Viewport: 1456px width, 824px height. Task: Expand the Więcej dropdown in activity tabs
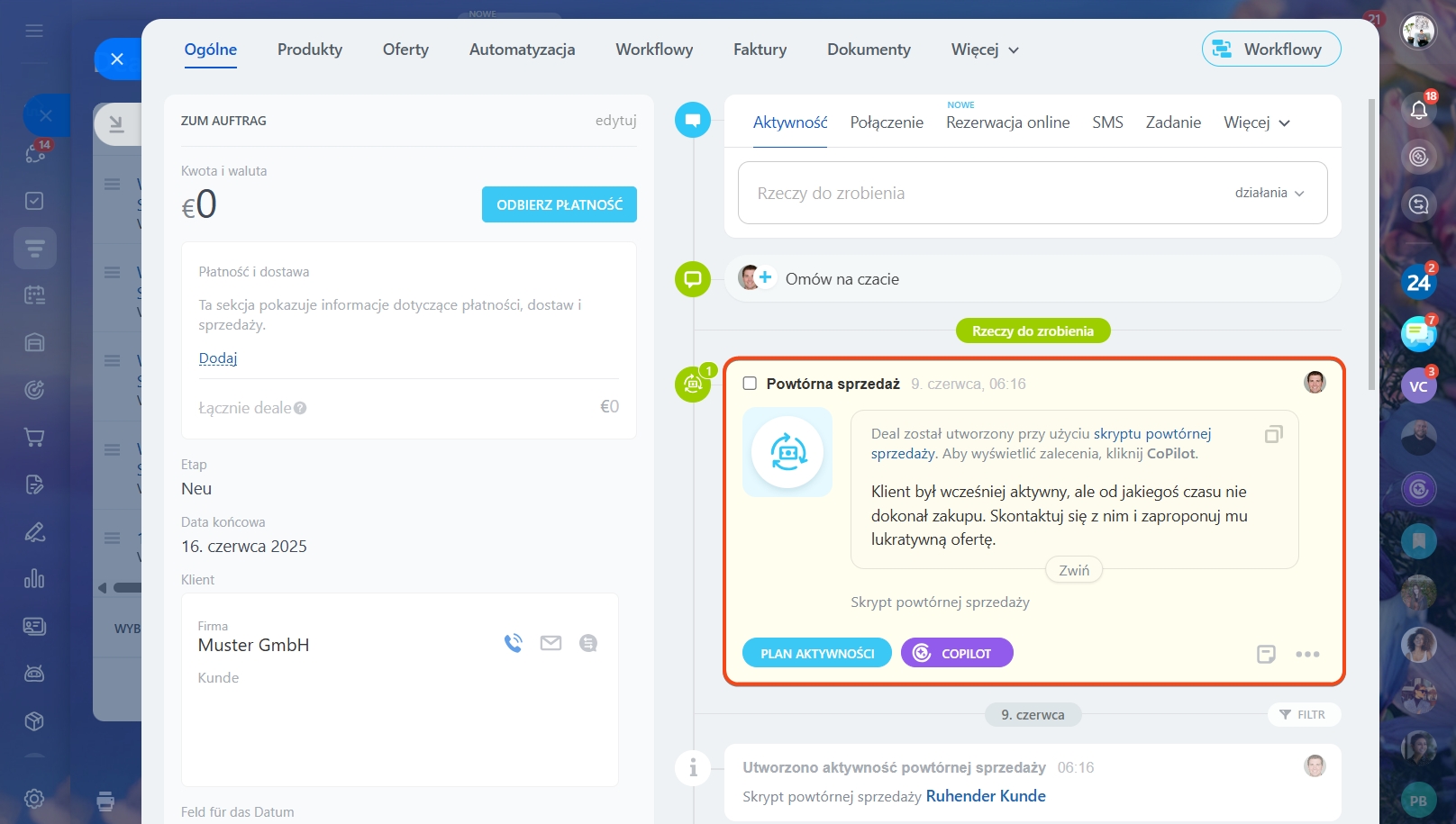[1256, 122]
